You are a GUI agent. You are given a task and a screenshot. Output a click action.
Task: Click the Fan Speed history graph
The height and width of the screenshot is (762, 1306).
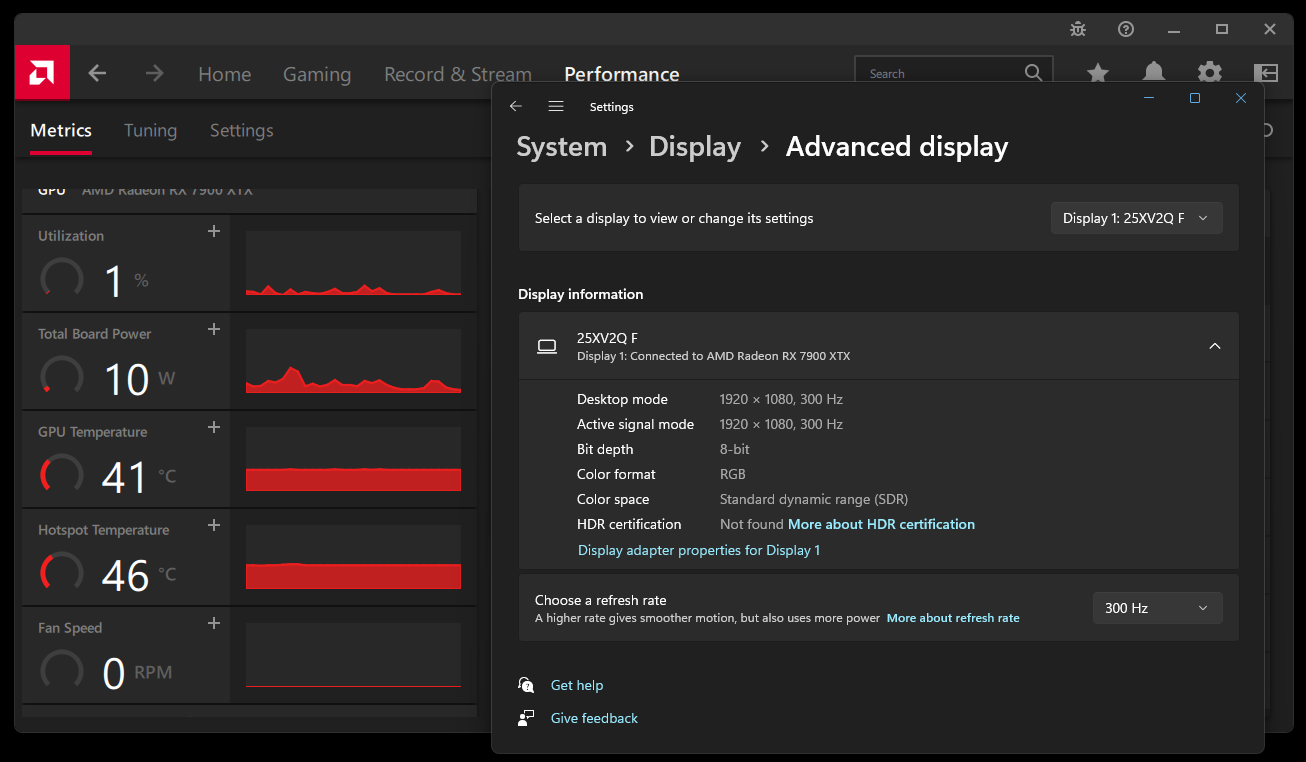point(353,656)
